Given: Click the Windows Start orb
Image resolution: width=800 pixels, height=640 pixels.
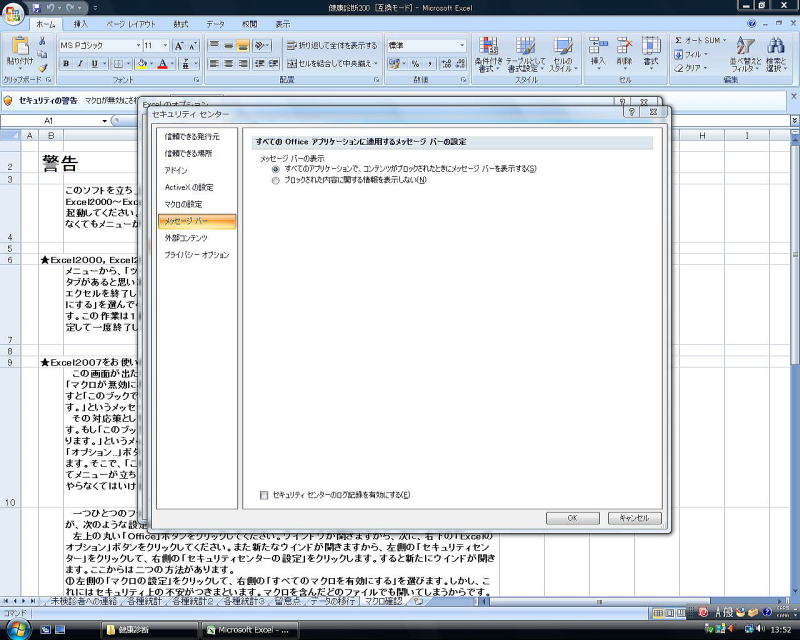Looking at the screenshot, I should 19,629.
